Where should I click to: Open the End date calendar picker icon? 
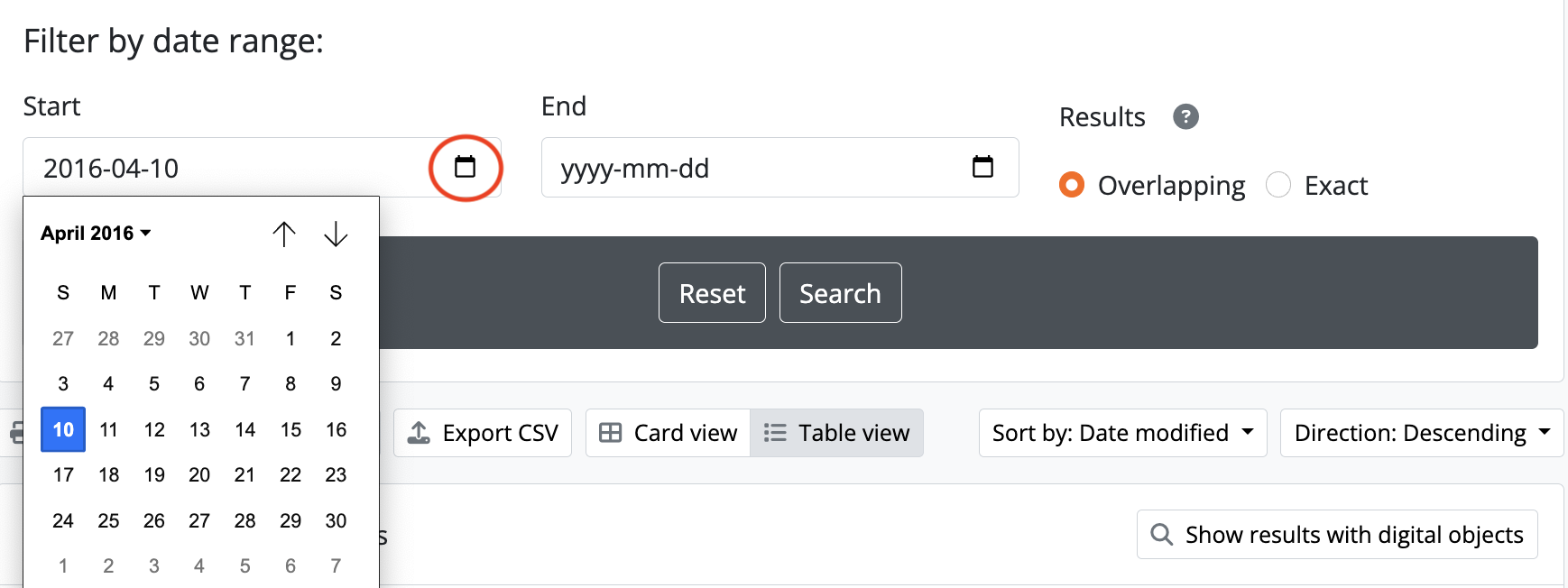pyautogui.click(x=982, y=167)
